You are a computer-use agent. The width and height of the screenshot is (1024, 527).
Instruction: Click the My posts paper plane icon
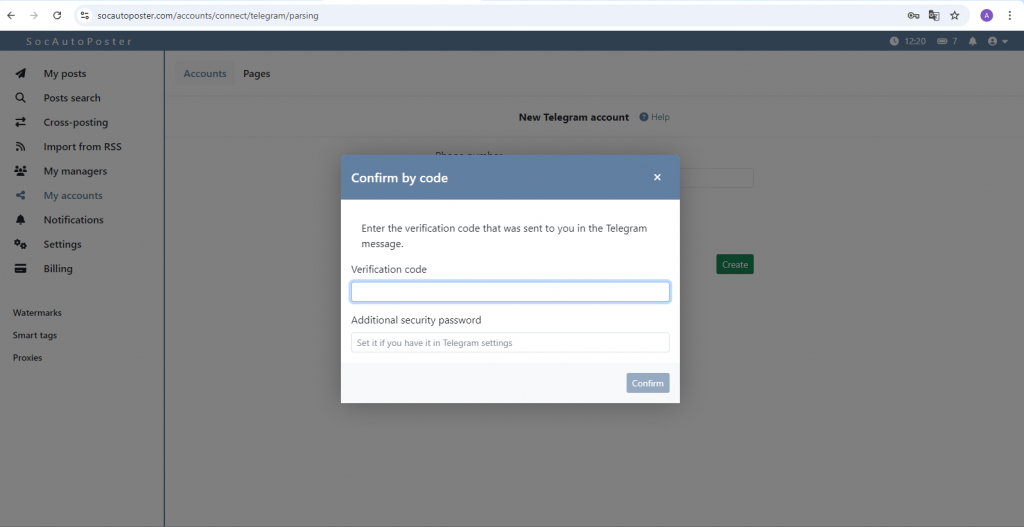(20, 74)
